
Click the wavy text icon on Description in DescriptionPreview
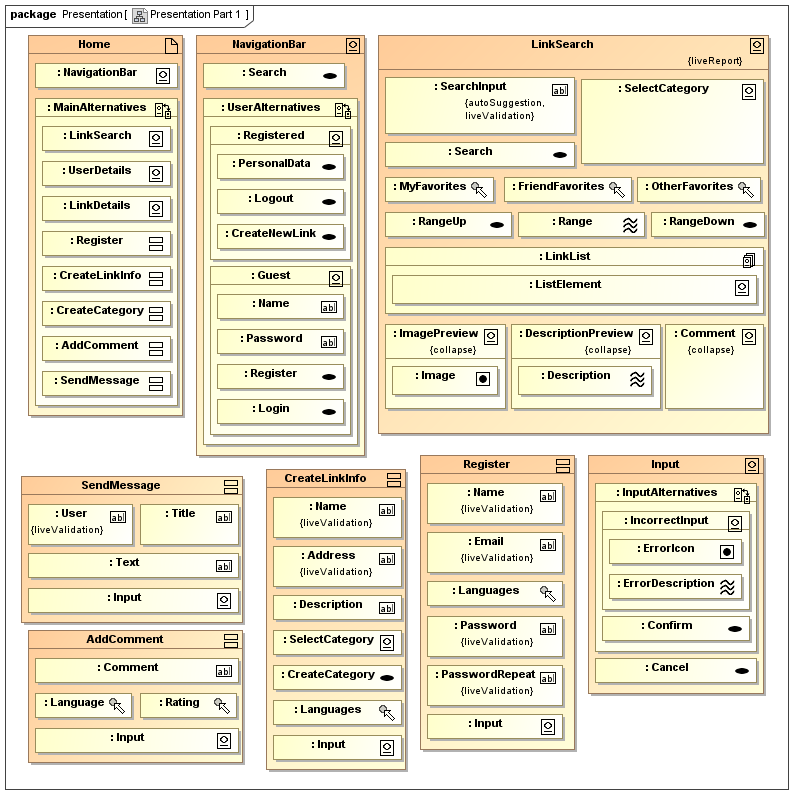pos(637,379)
